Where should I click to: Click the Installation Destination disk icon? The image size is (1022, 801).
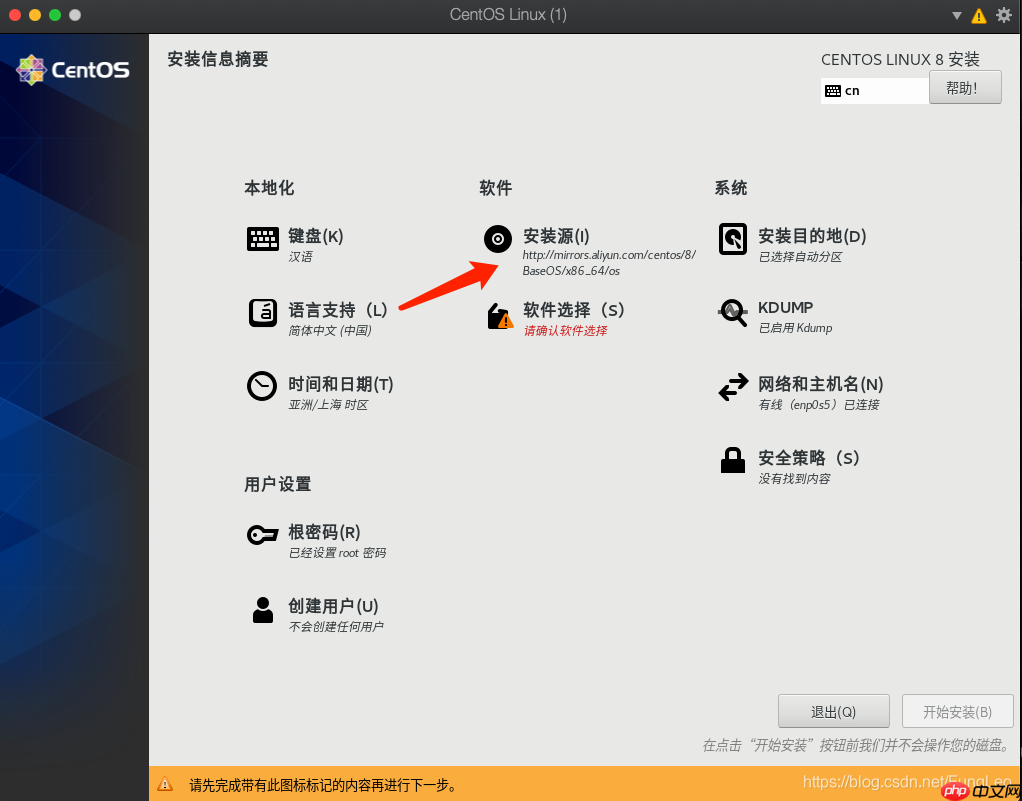point(733,239)
